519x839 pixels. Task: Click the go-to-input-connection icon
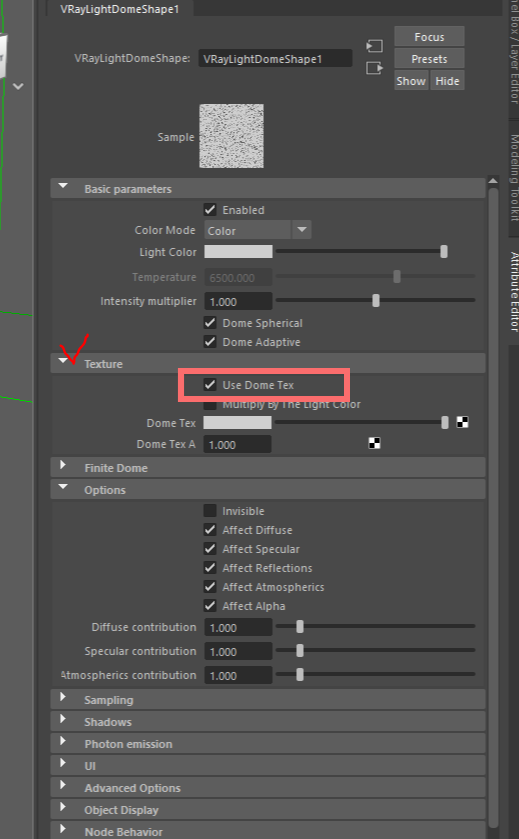(374, 46)
